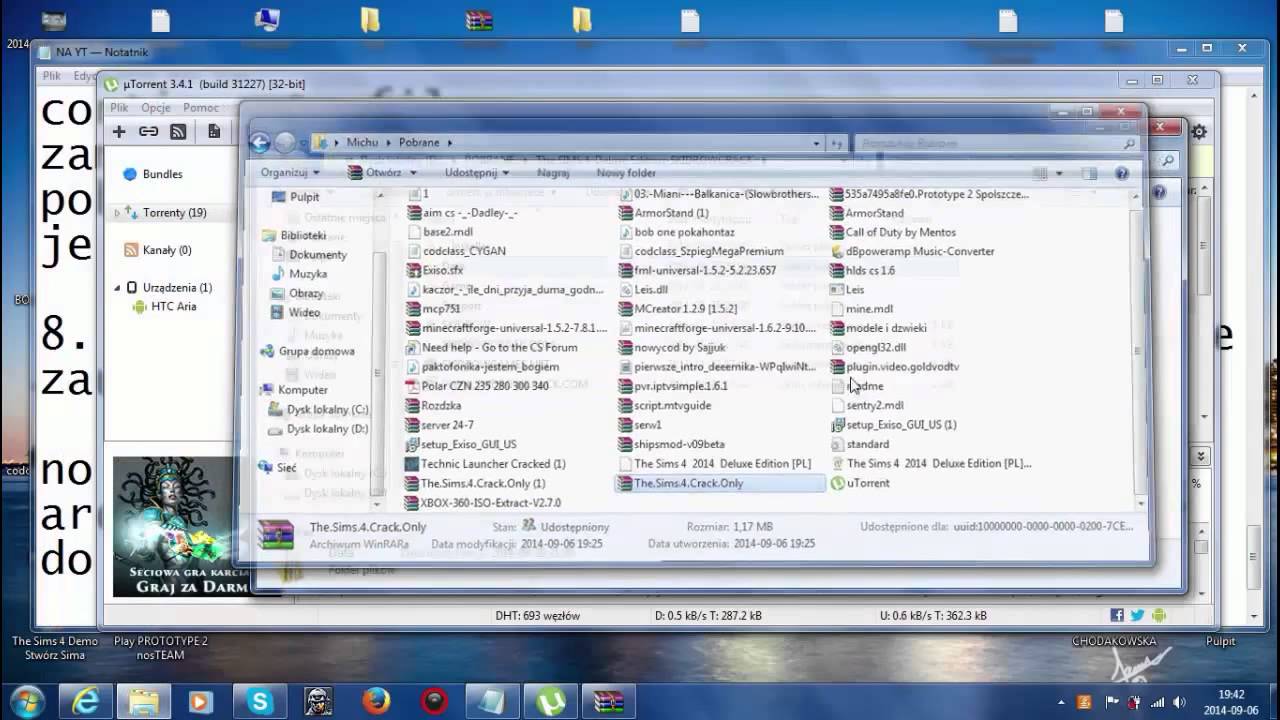1280x720 pixels.
Task: Select the XBOX-360-ISO-Extract-V2.7.0 archive
Action: tap(482, 503)
